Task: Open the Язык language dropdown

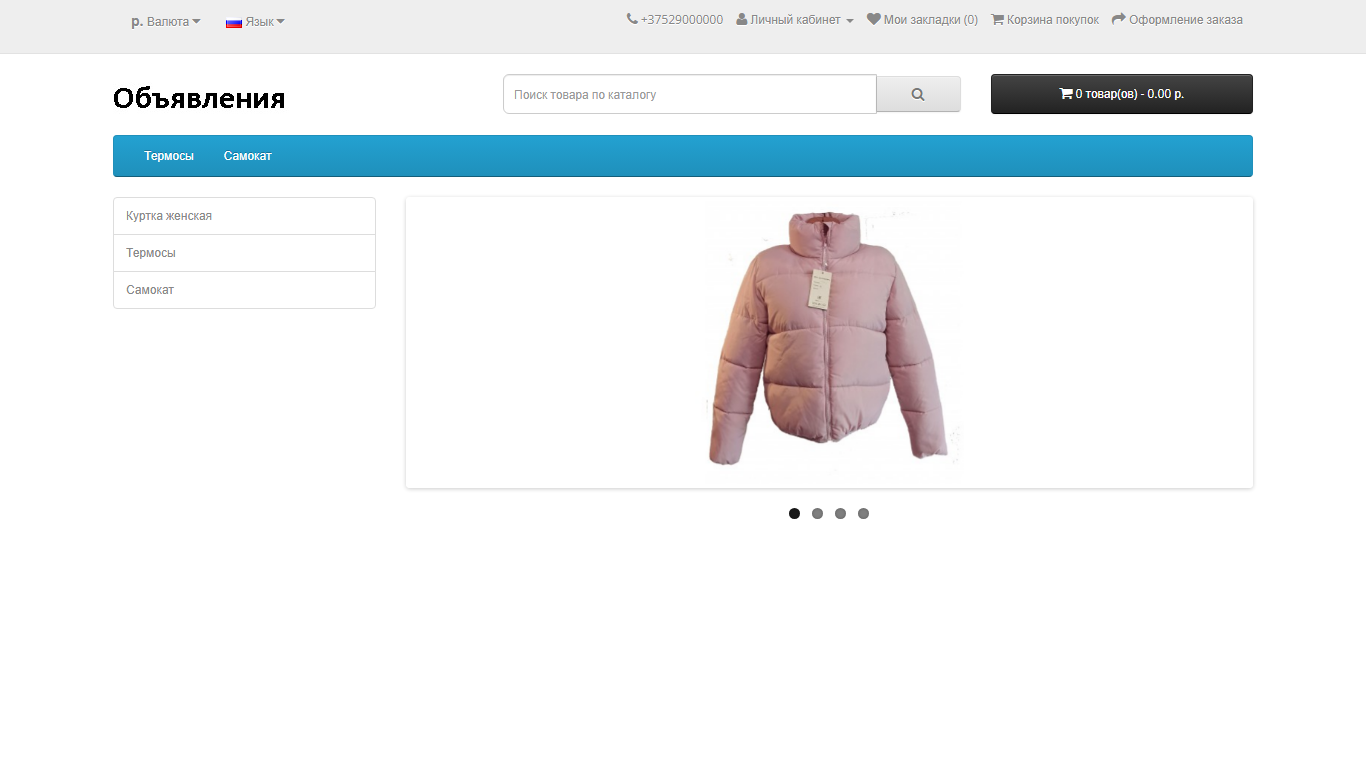Action: (x=255, y=22)
